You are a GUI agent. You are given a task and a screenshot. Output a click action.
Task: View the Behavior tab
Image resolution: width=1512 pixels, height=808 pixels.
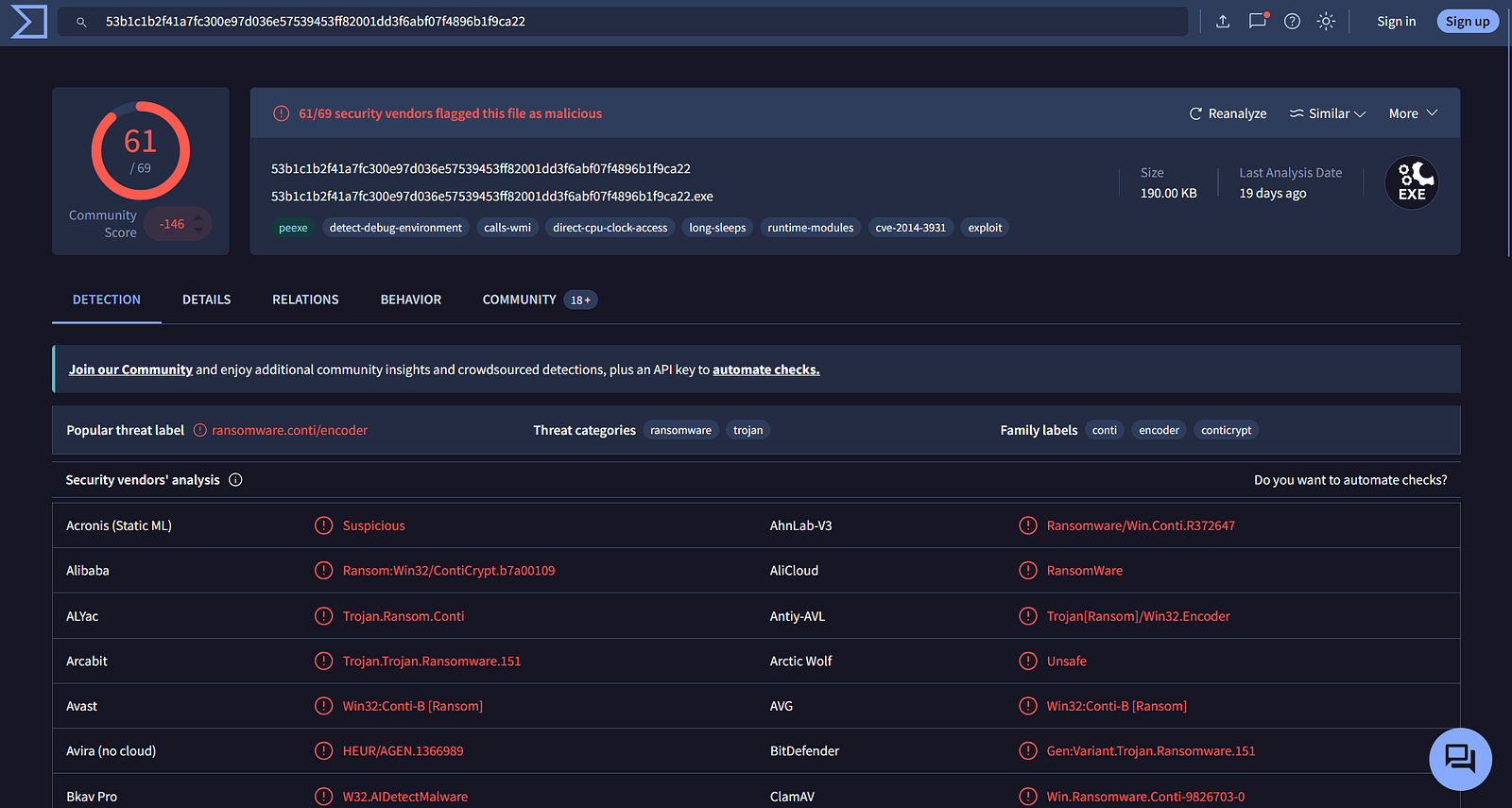pos(411,300)
